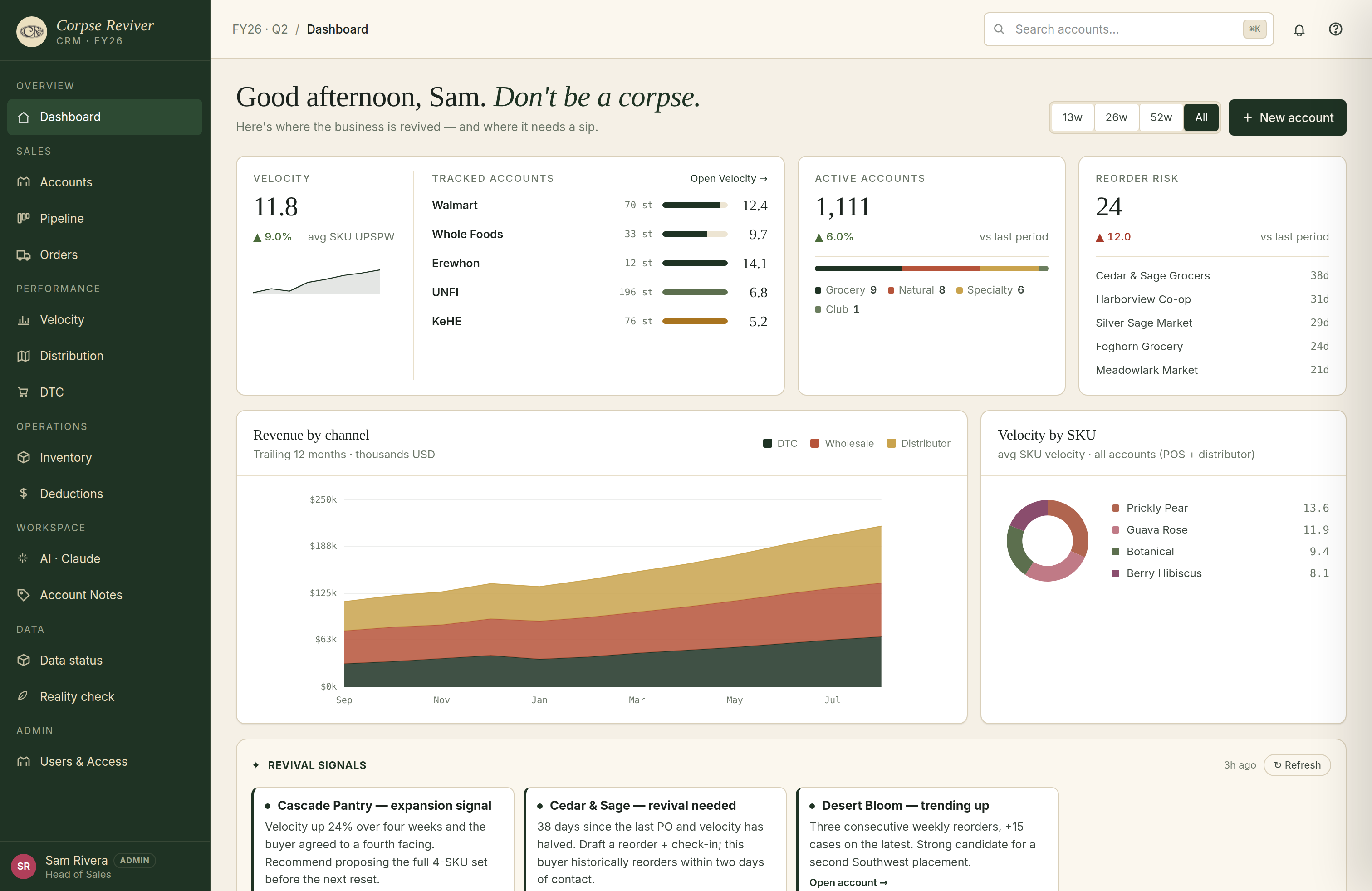The image size is (1372, 891).
Task: Select the KeHE tracked account
Action: coord(599,322)
